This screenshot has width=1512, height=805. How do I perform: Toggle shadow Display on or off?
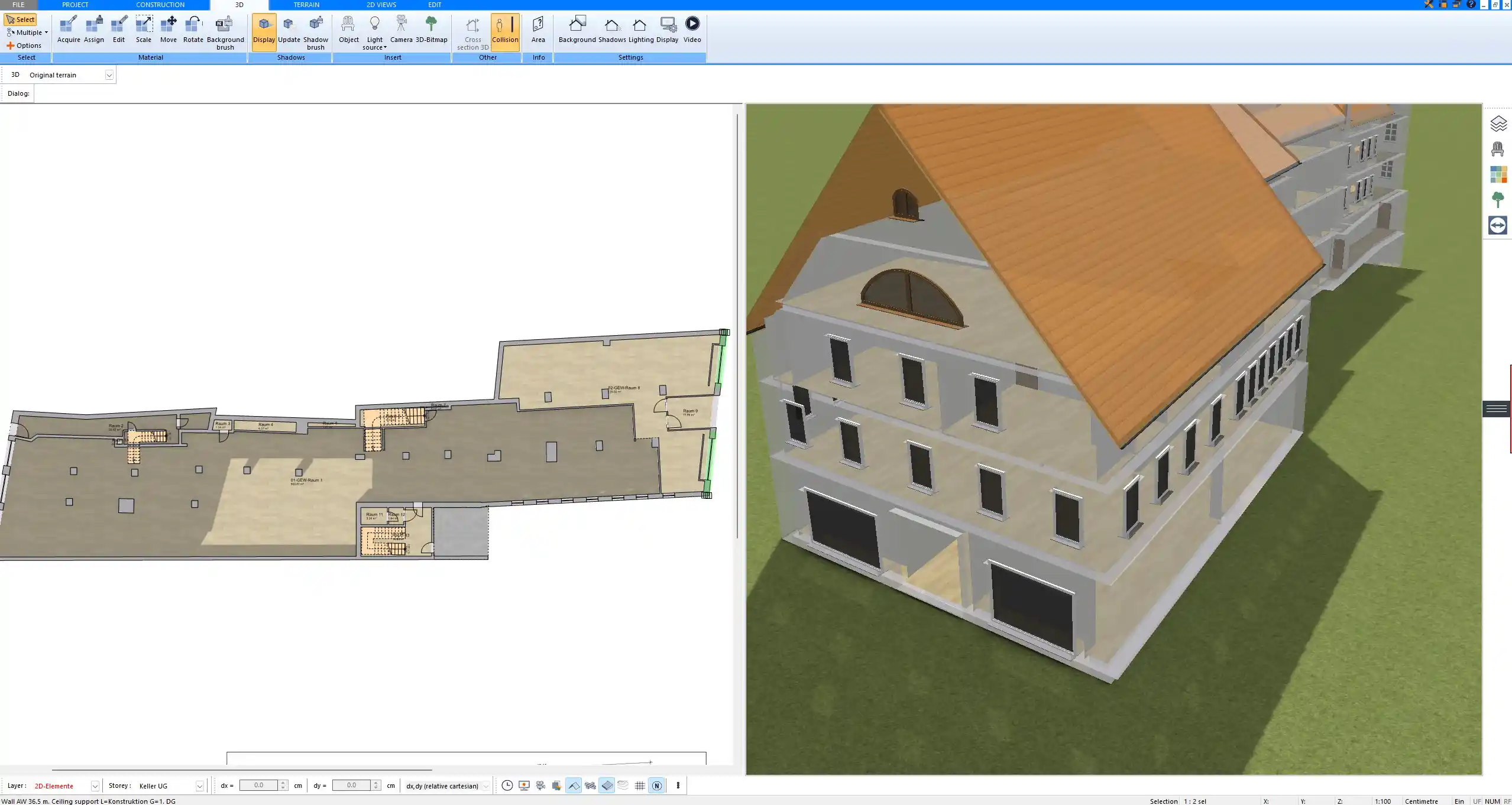(264, 32)
